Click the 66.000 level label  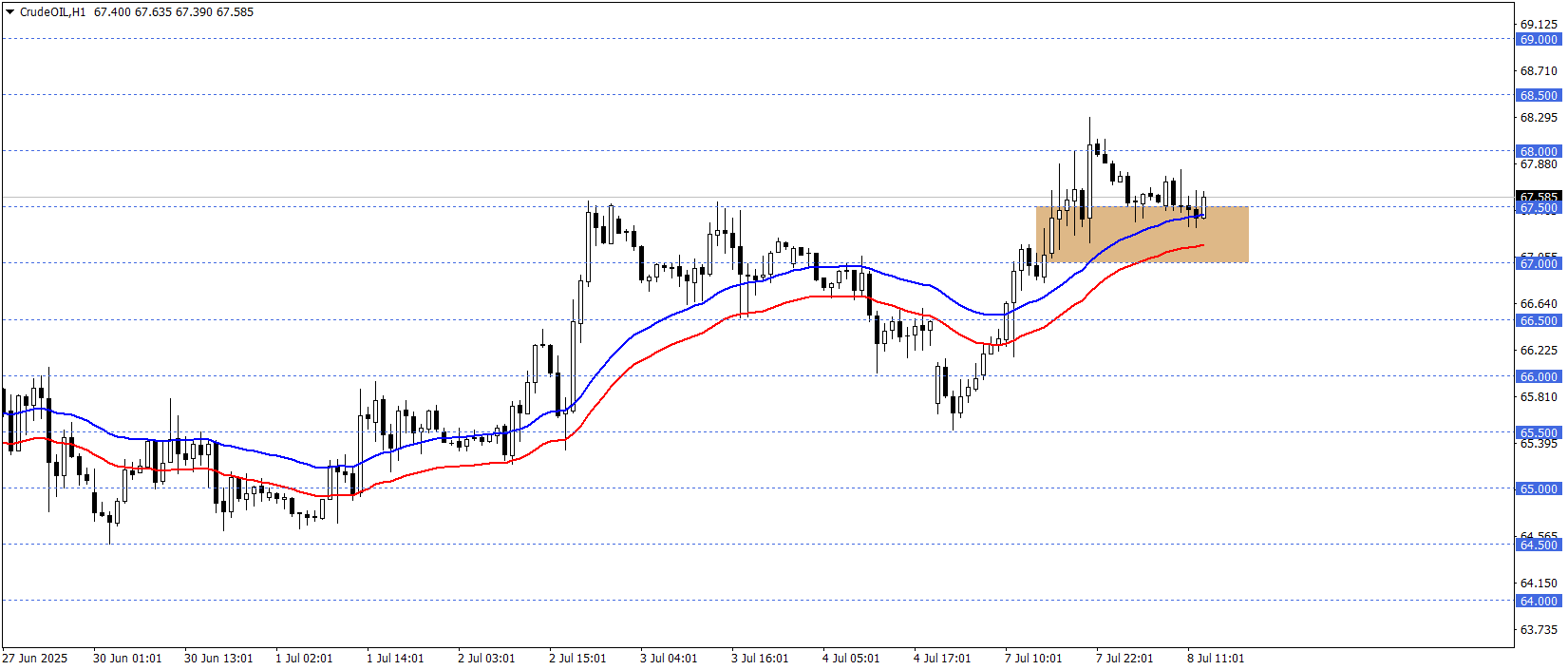point(1539,376)
